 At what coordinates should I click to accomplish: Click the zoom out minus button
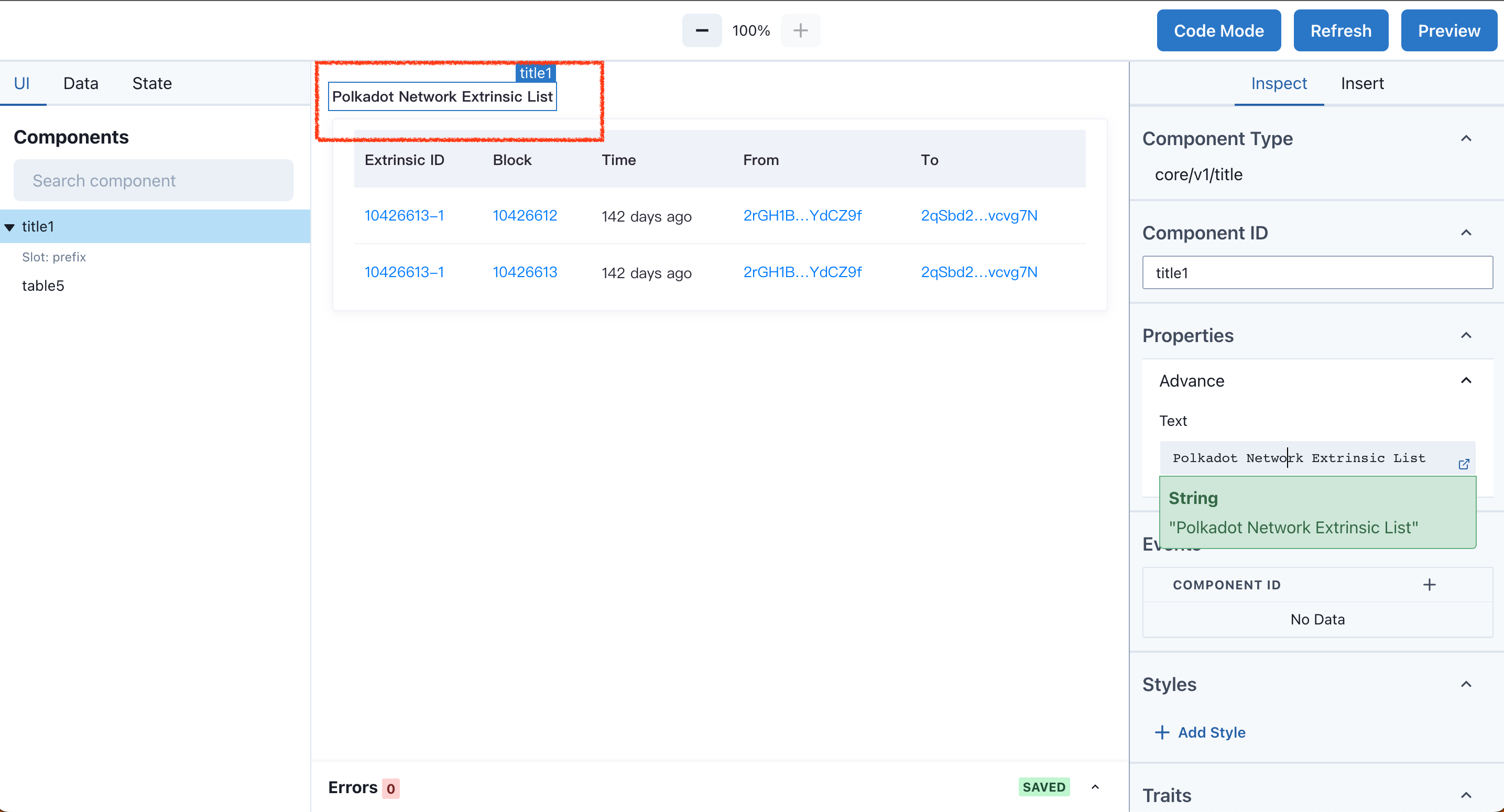coord(702,30)
